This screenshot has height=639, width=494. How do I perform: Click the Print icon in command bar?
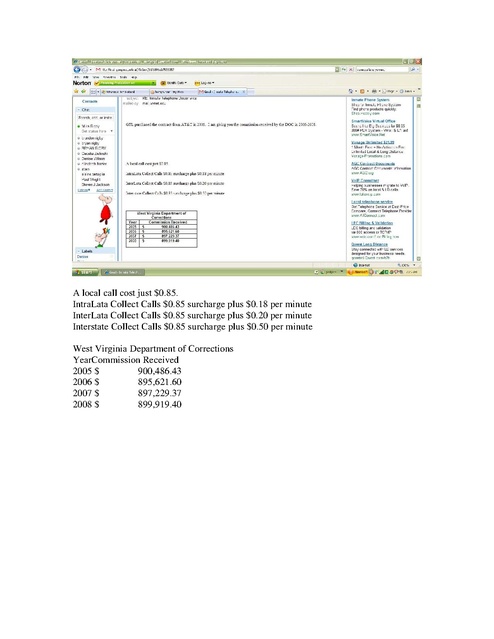coord(374,91)
